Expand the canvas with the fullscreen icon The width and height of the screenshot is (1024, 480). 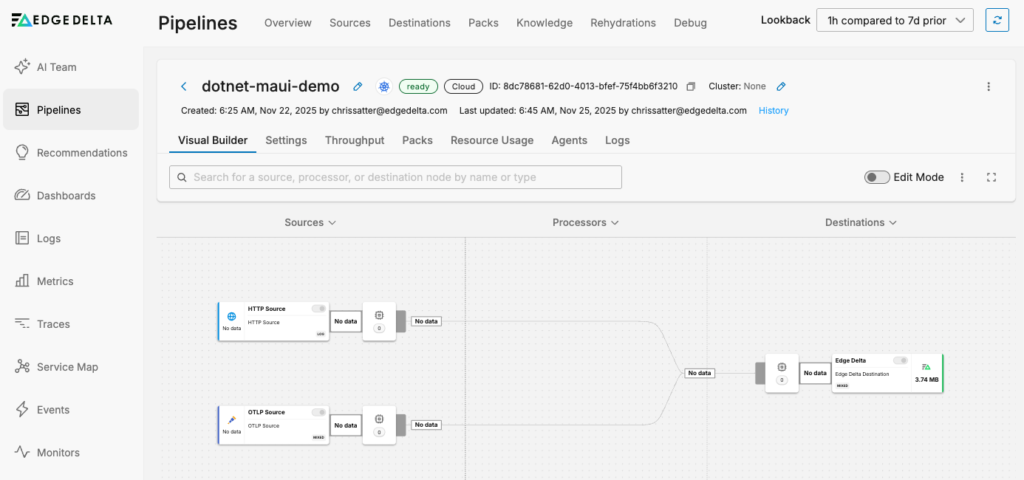pos(991,177)
